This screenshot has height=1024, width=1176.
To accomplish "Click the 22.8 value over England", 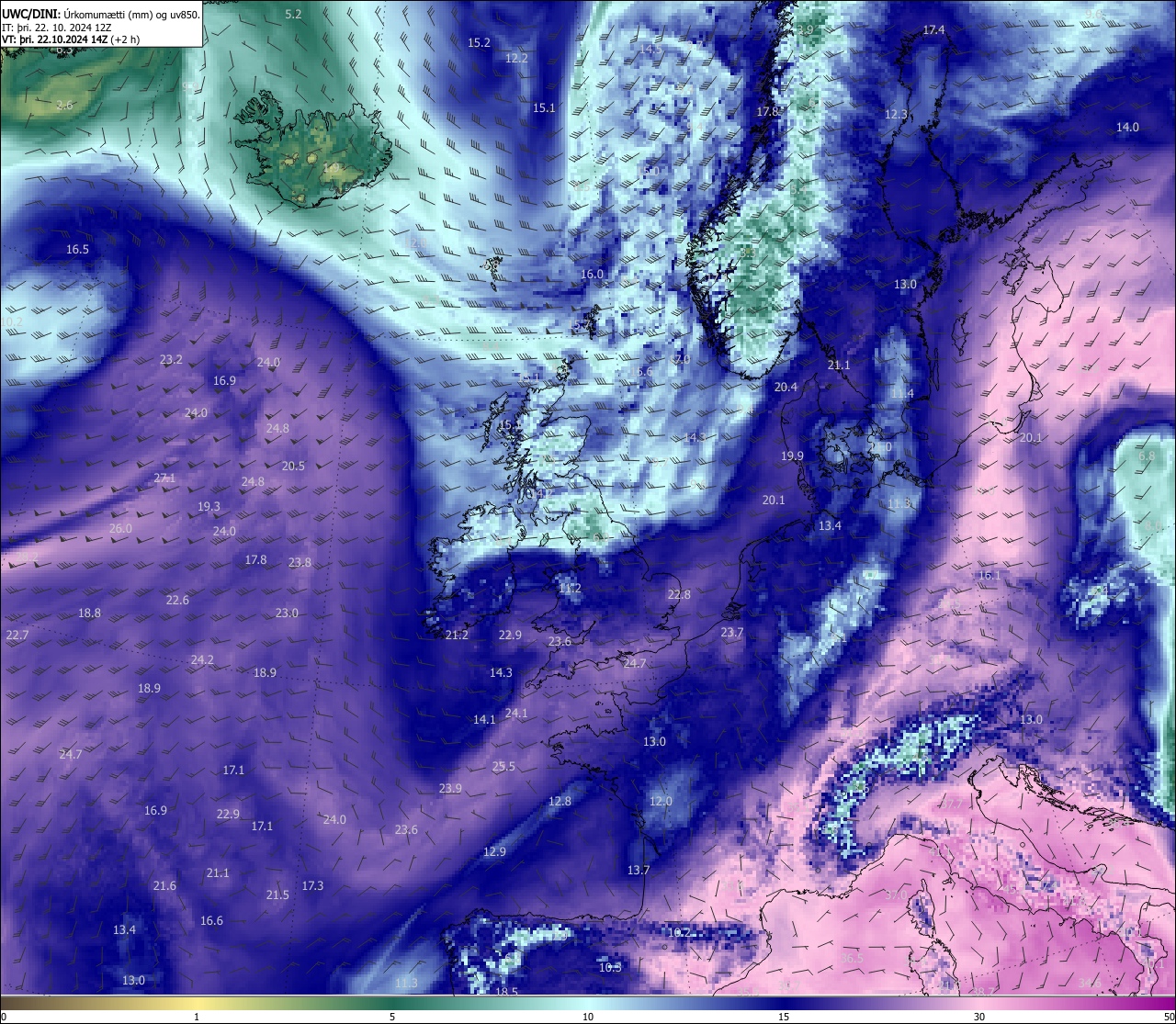I will [x=679, y=594].
